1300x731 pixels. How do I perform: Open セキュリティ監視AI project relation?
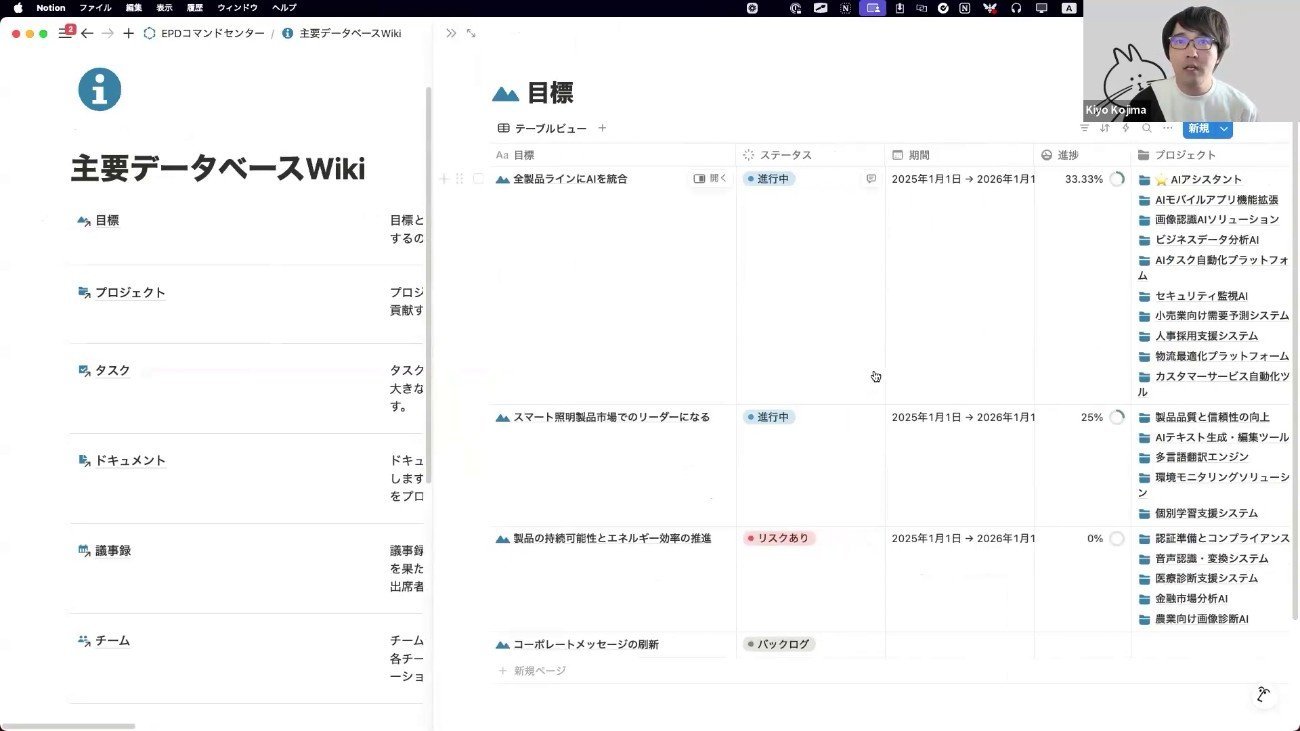click(x=1193, y=296)
